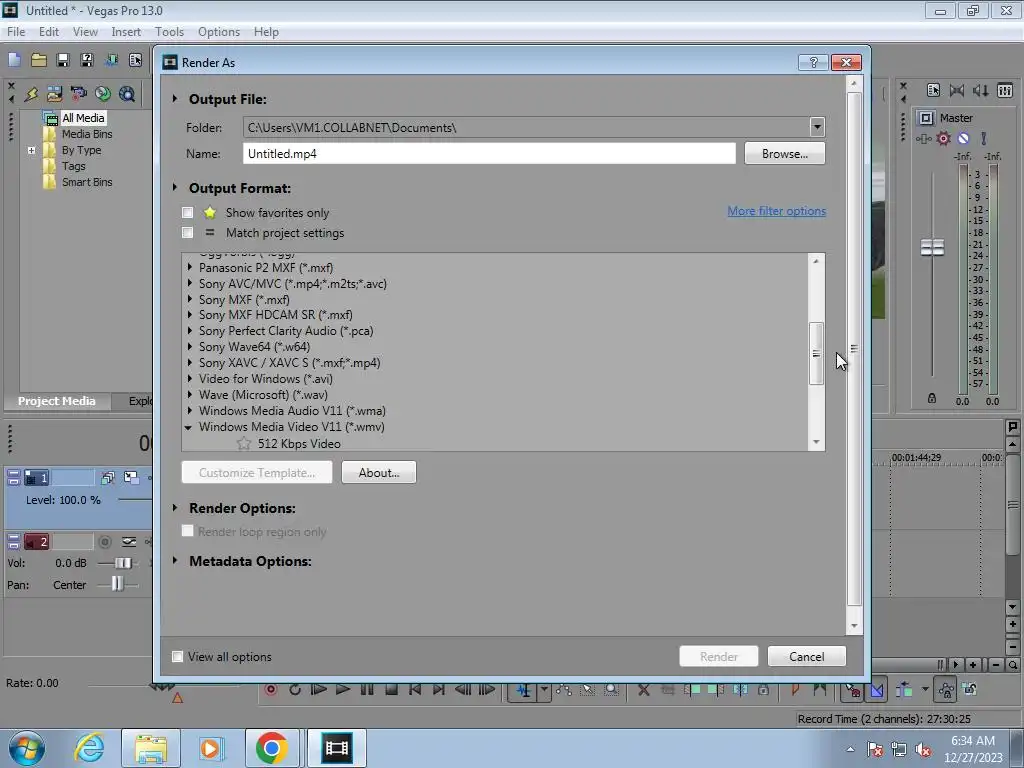Screen dimensions: 1024x768
Task: Open the edit tool selector dropdown arrow
Action: (543, 690)
